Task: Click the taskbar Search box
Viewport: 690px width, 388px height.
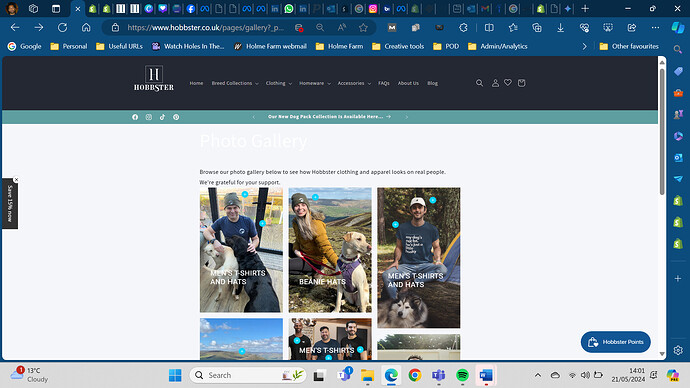Action: pyautogui.click(x=248, y=375)
